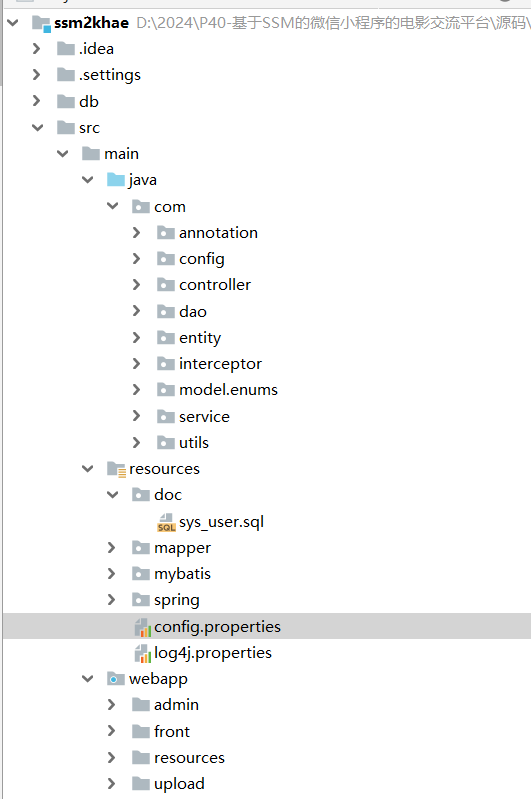Screen dimensions: 531x799
Task: Click the log4j.properties file icon
Action: (x=143, y=653)
